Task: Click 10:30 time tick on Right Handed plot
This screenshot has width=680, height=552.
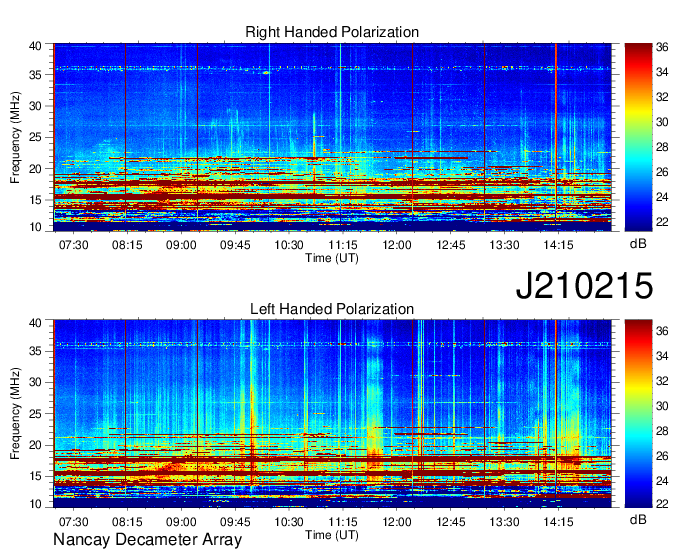Action: coord(289,245)
